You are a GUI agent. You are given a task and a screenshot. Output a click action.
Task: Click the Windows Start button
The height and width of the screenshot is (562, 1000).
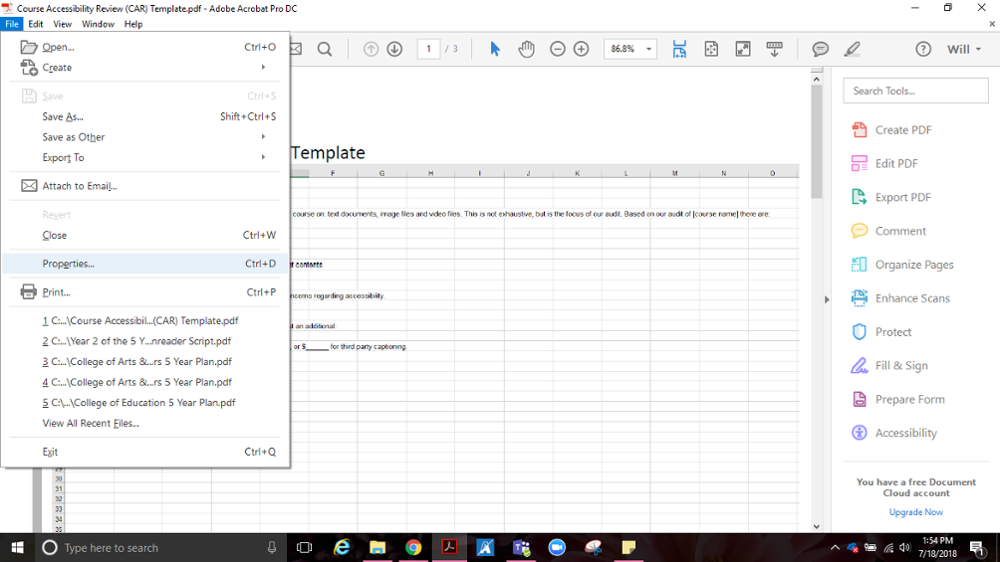(17, 548)
